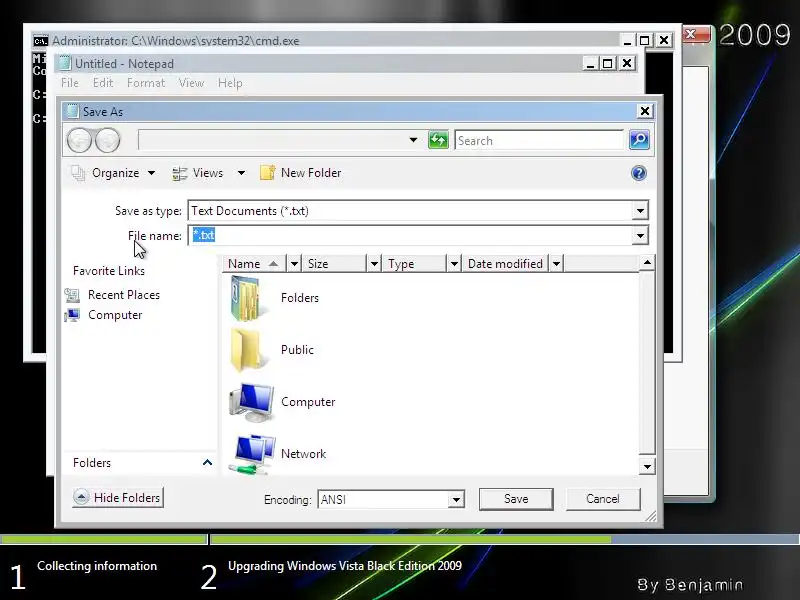Collapse the Folders pane chevron
800x600 pixels.
(207, 463)
